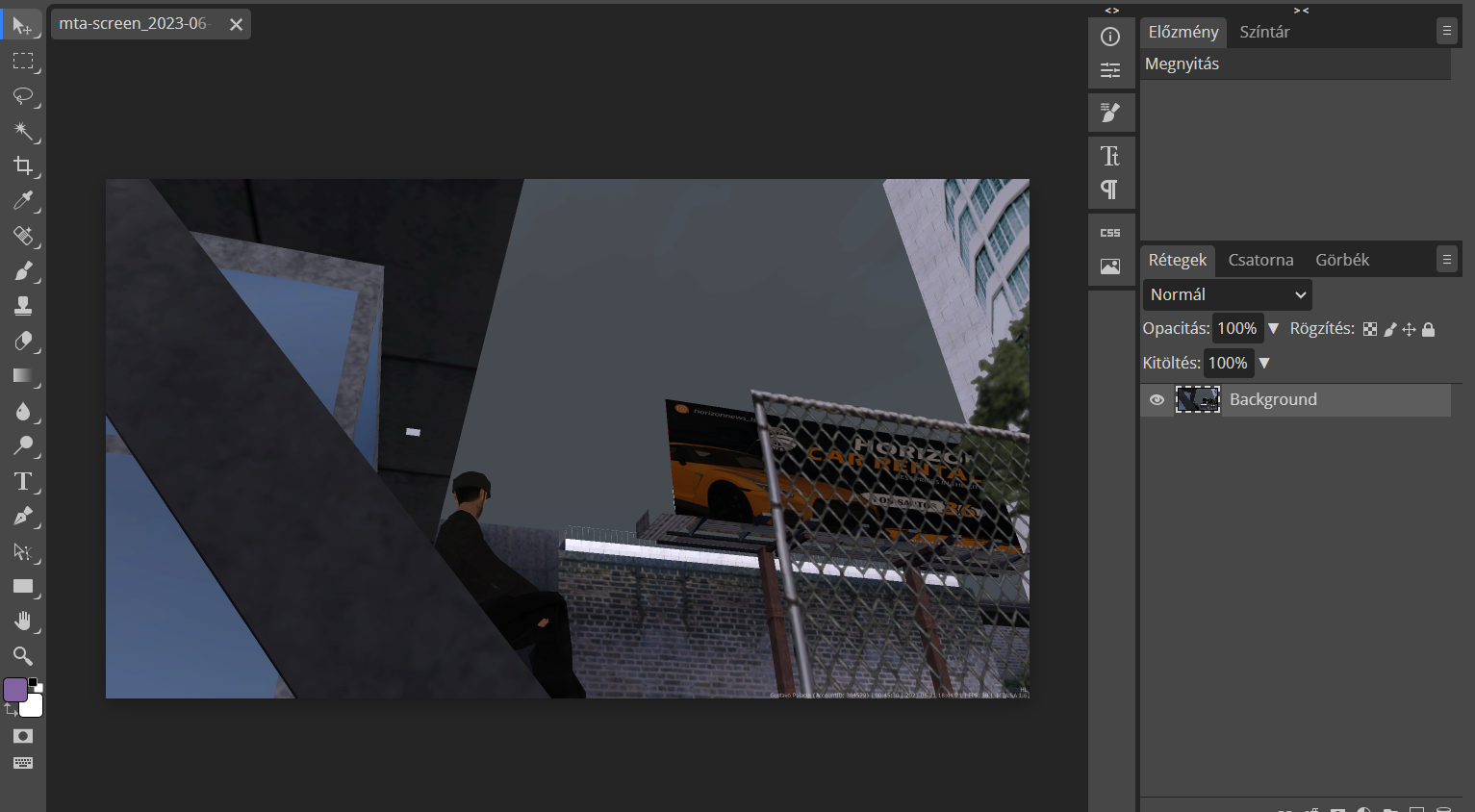Open the Normál blend mode dropdown
Viewport: 1475px width, 812px height.
click(x=1227, y=294)
